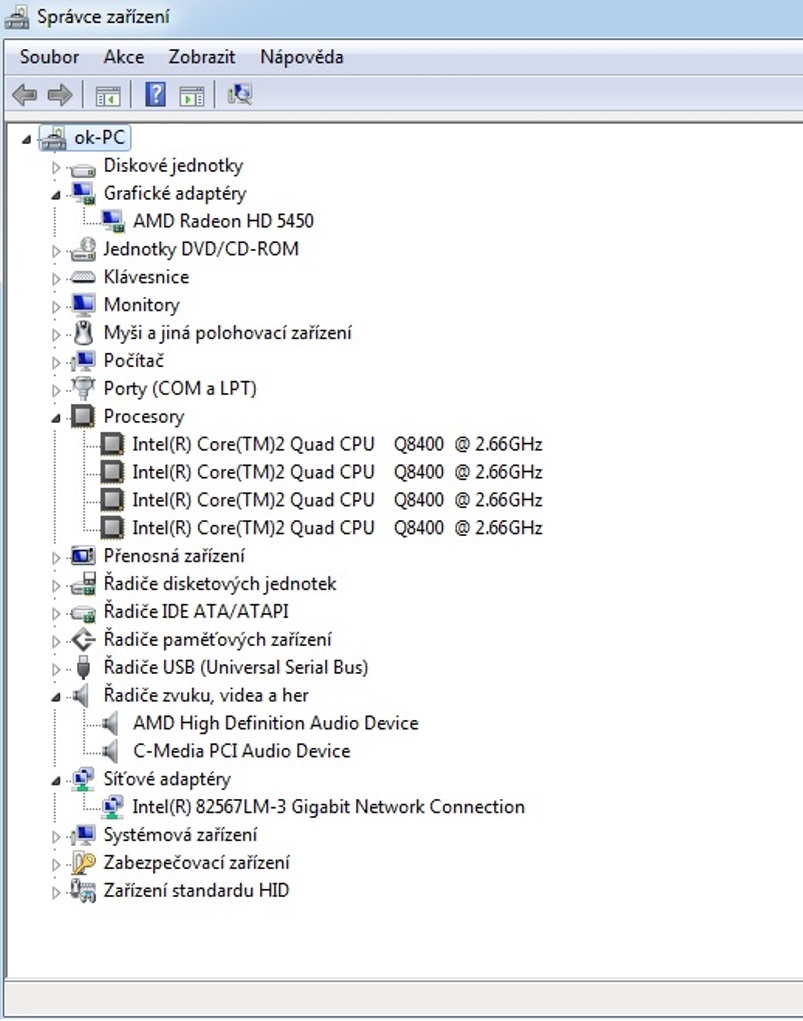This screenshot has height=1021, width=803.
Task: Collapse the Procesory category
Action: point(56,417)
